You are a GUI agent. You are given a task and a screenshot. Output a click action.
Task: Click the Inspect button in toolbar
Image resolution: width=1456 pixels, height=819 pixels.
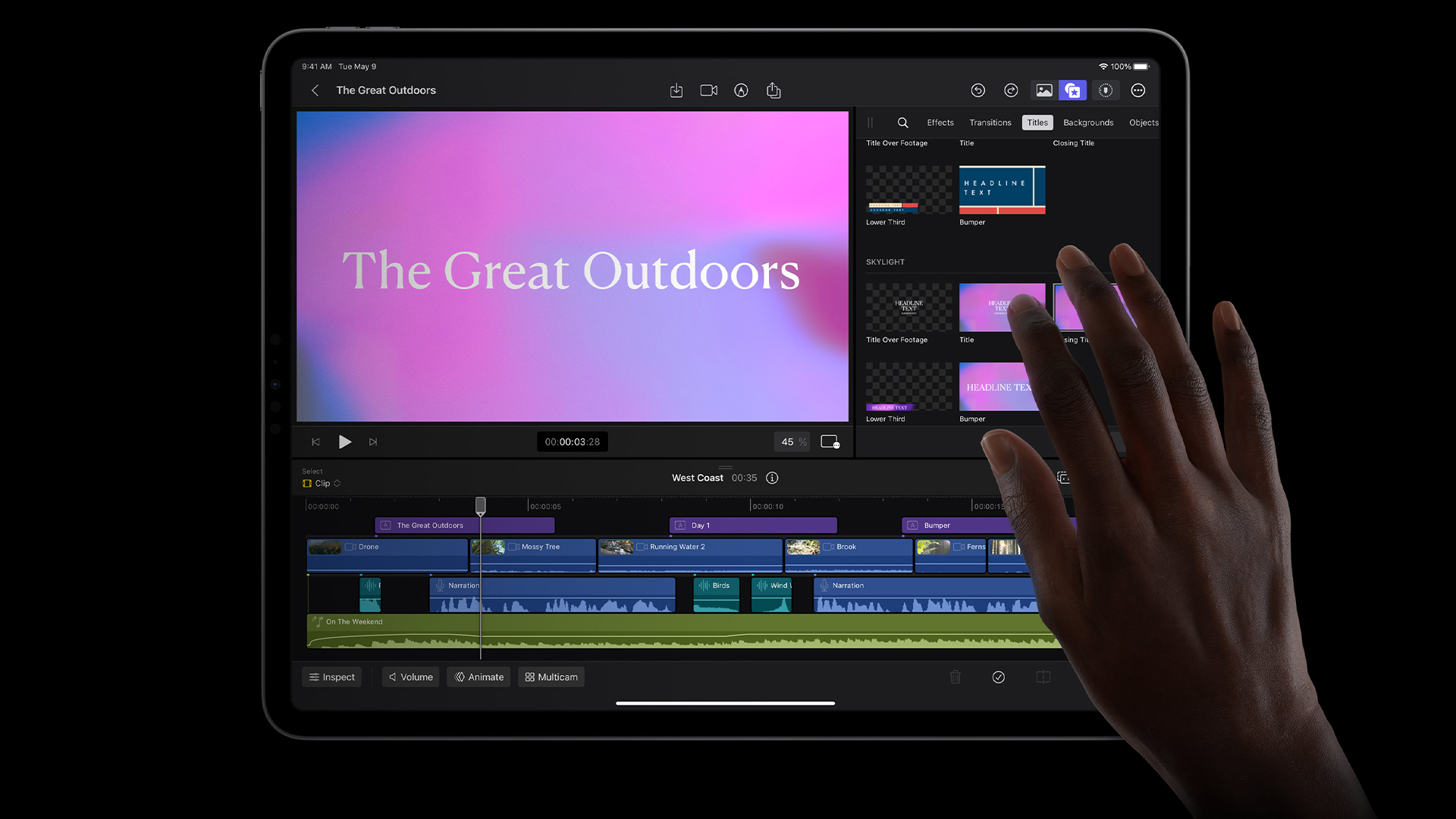tap(333, 677)
